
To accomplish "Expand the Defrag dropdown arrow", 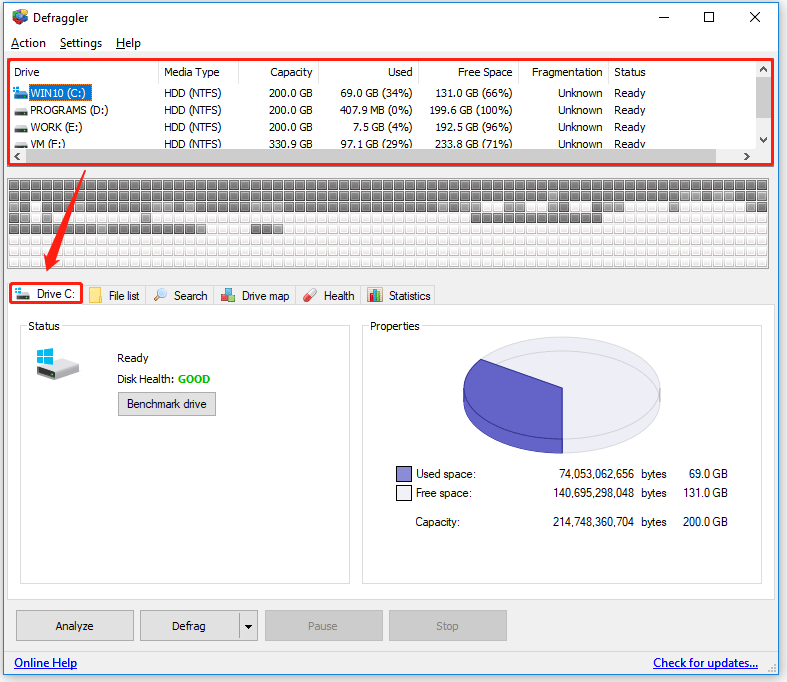I will tap(248, 626).
